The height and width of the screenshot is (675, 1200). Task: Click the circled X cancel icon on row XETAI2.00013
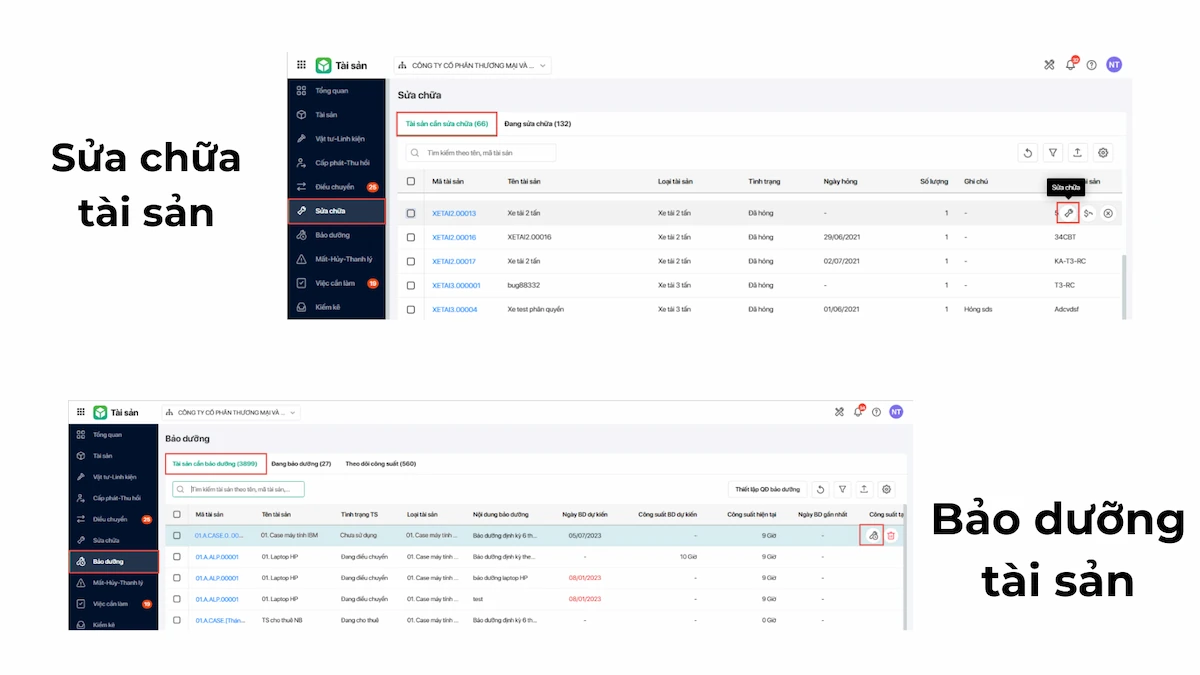(1108, 213)
